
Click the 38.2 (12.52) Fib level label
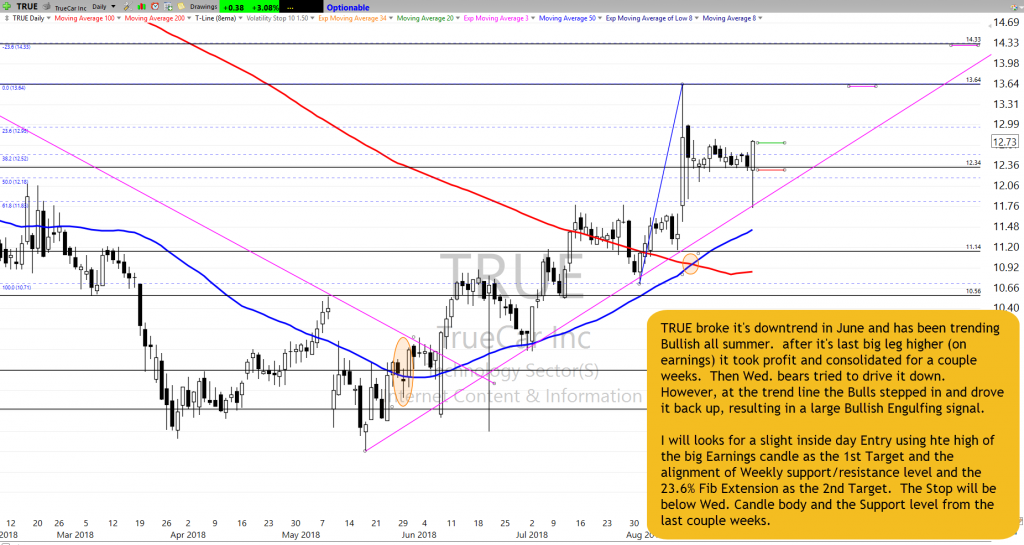[15, 159]
